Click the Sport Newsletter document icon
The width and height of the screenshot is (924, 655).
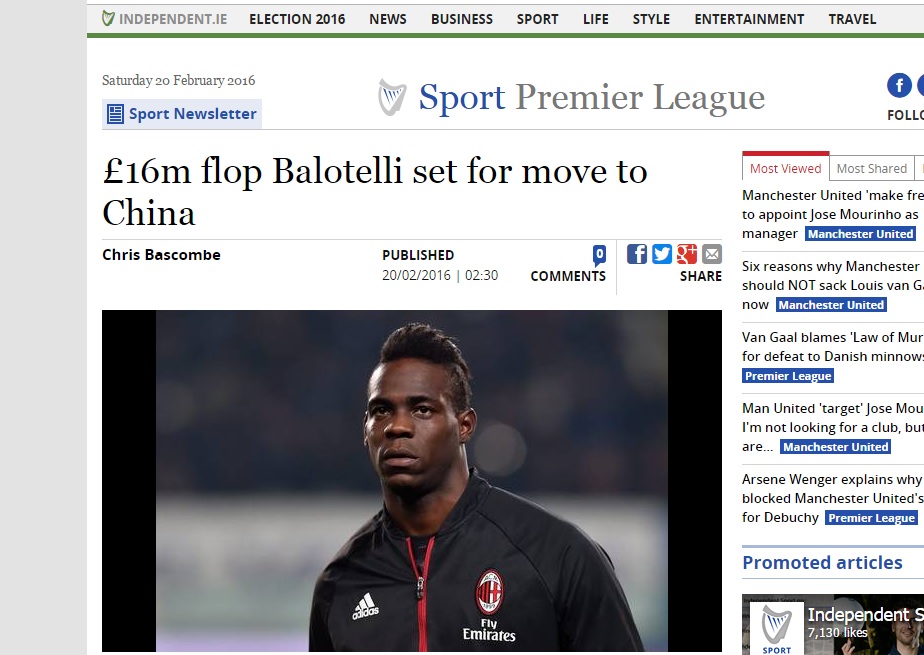(x=115, y=114)
